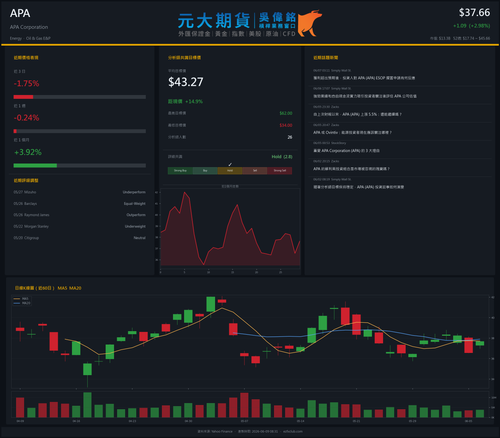
Task: Click the $34.00 lowest target price
Action: 286,125
